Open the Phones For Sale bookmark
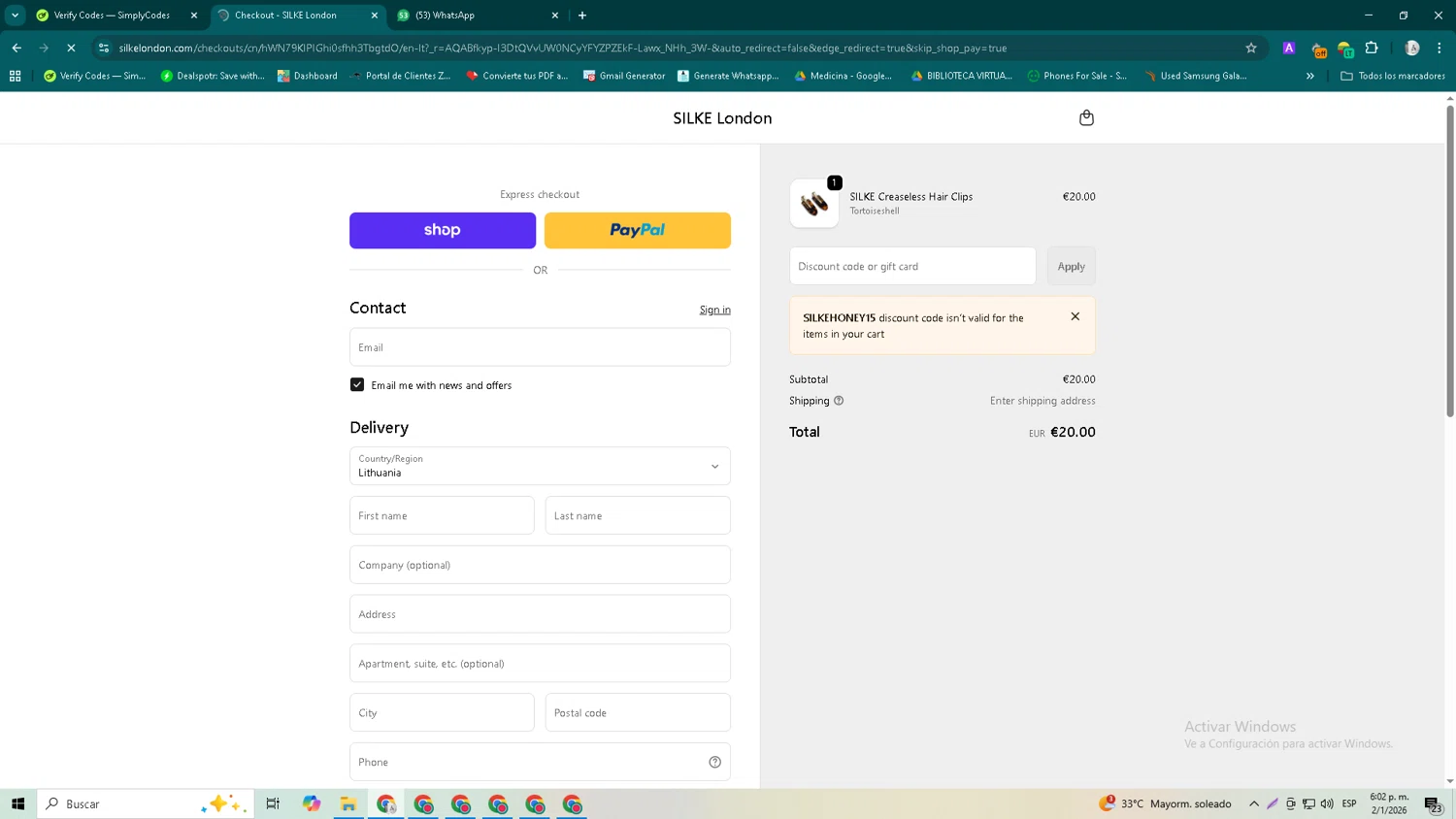The width and height of the screenshot is (1456, 819). point(1077,76)
